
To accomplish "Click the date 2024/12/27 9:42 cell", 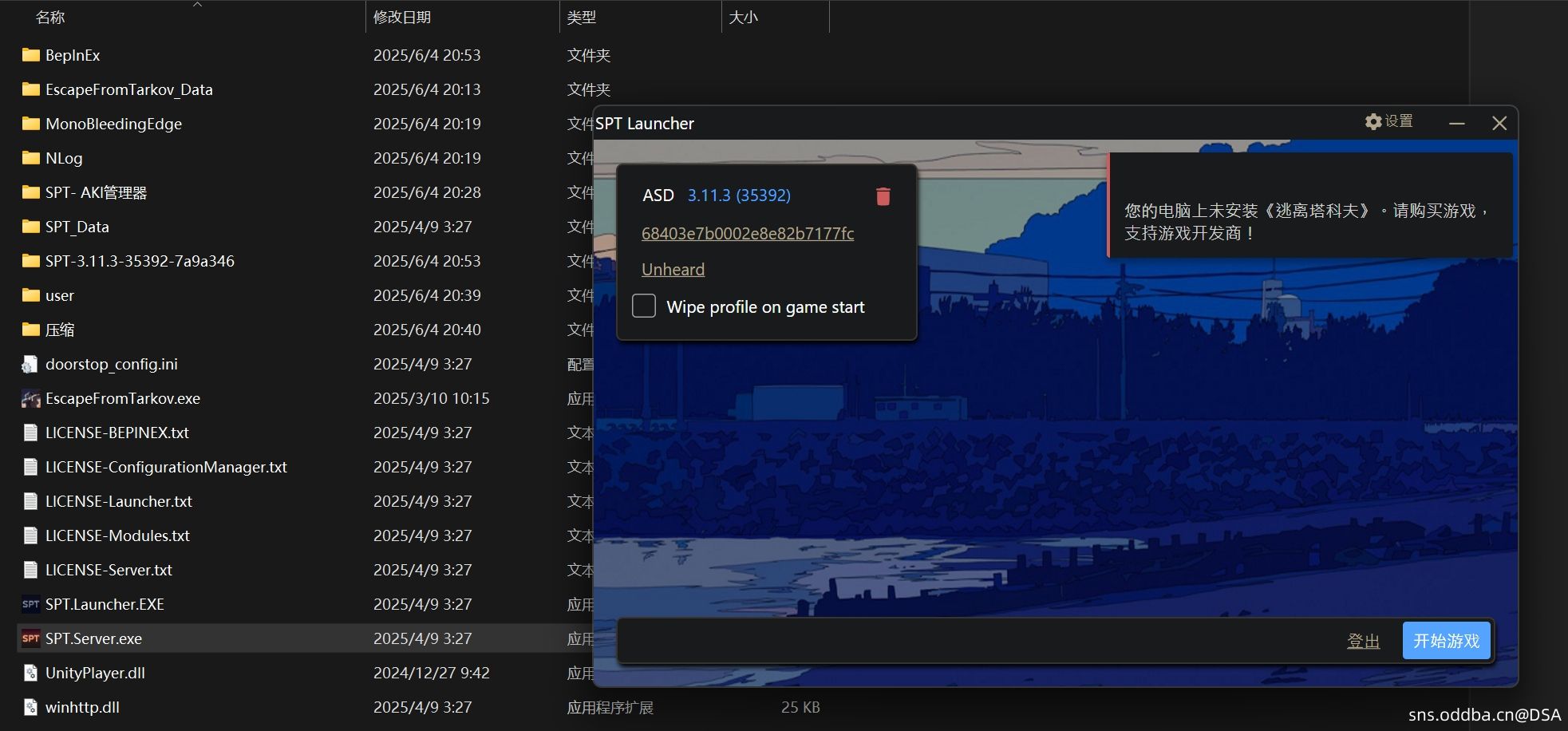I will [432, 673].
